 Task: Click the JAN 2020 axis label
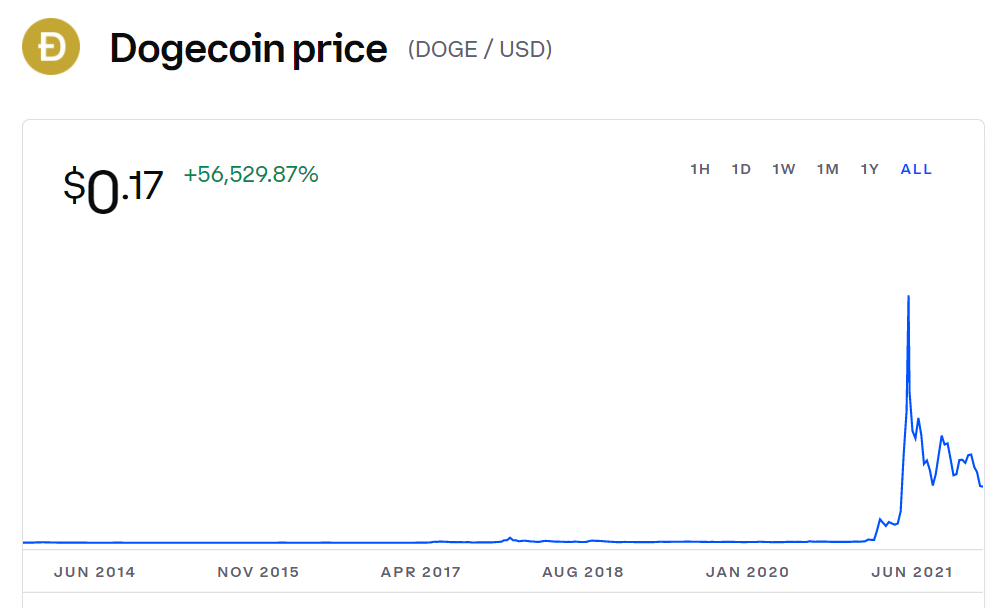[747, 572]
